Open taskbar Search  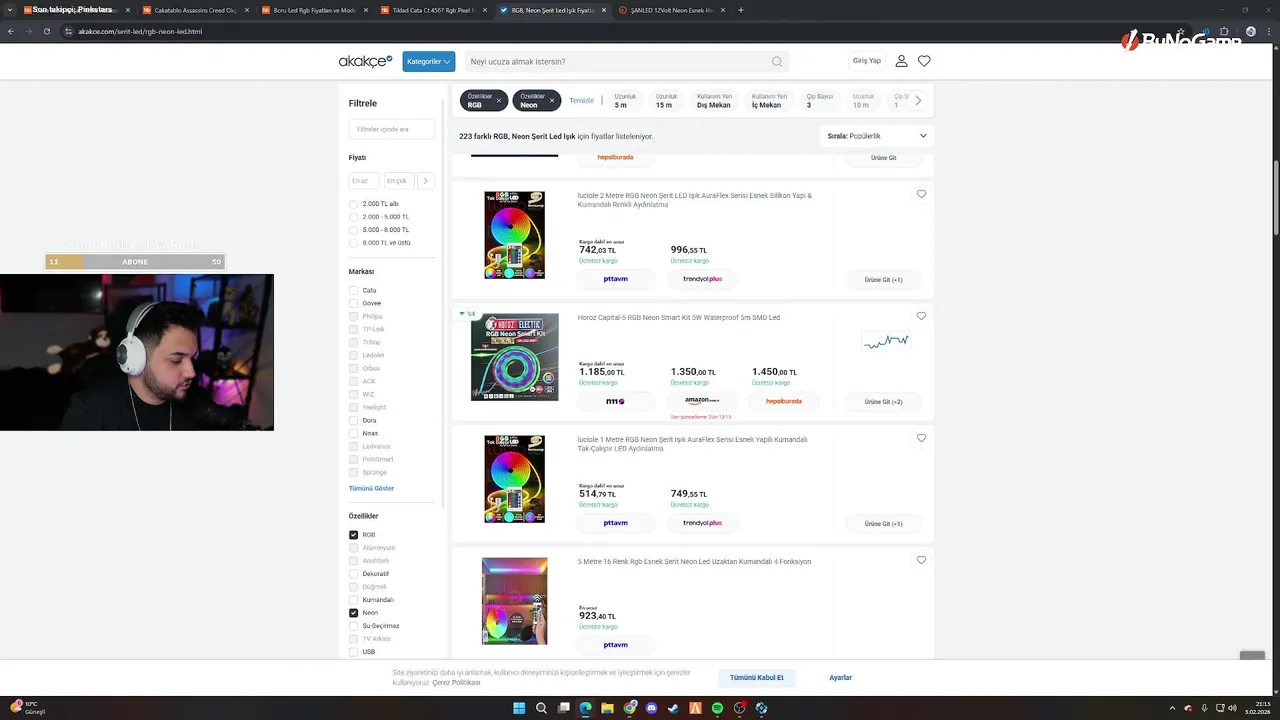coord(541,708)
